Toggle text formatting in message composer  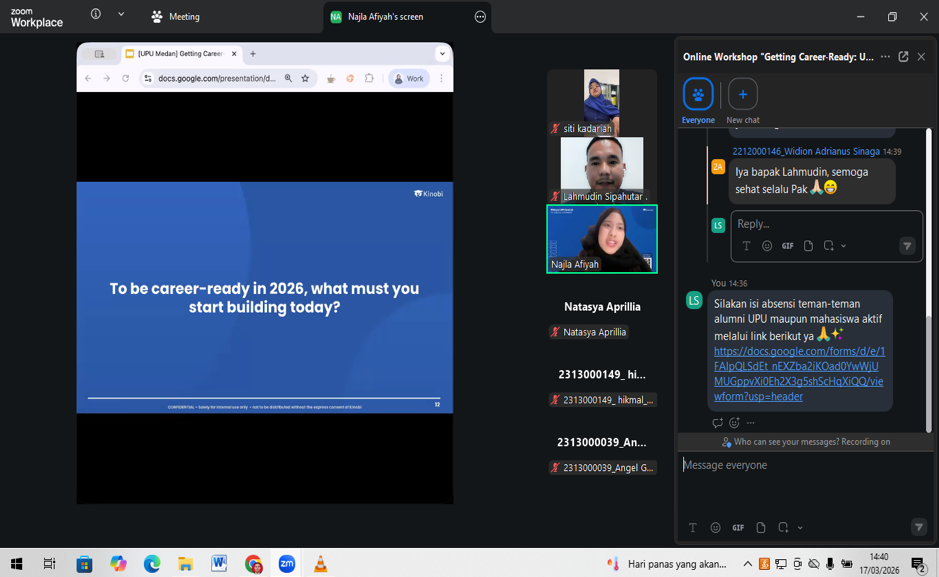pyautogui.click(x=692, y=528)
